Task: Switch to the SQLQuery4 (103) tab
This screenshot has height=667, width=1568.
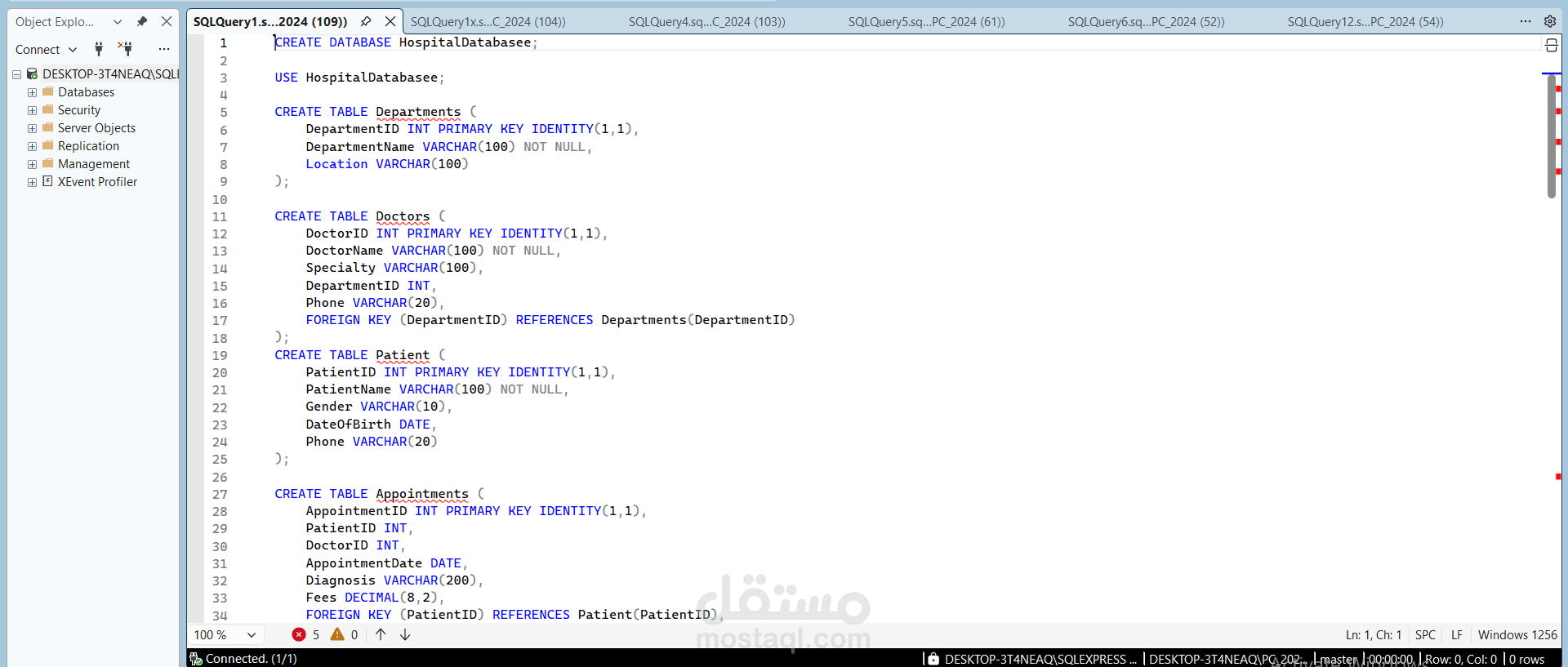Action: 706,22
